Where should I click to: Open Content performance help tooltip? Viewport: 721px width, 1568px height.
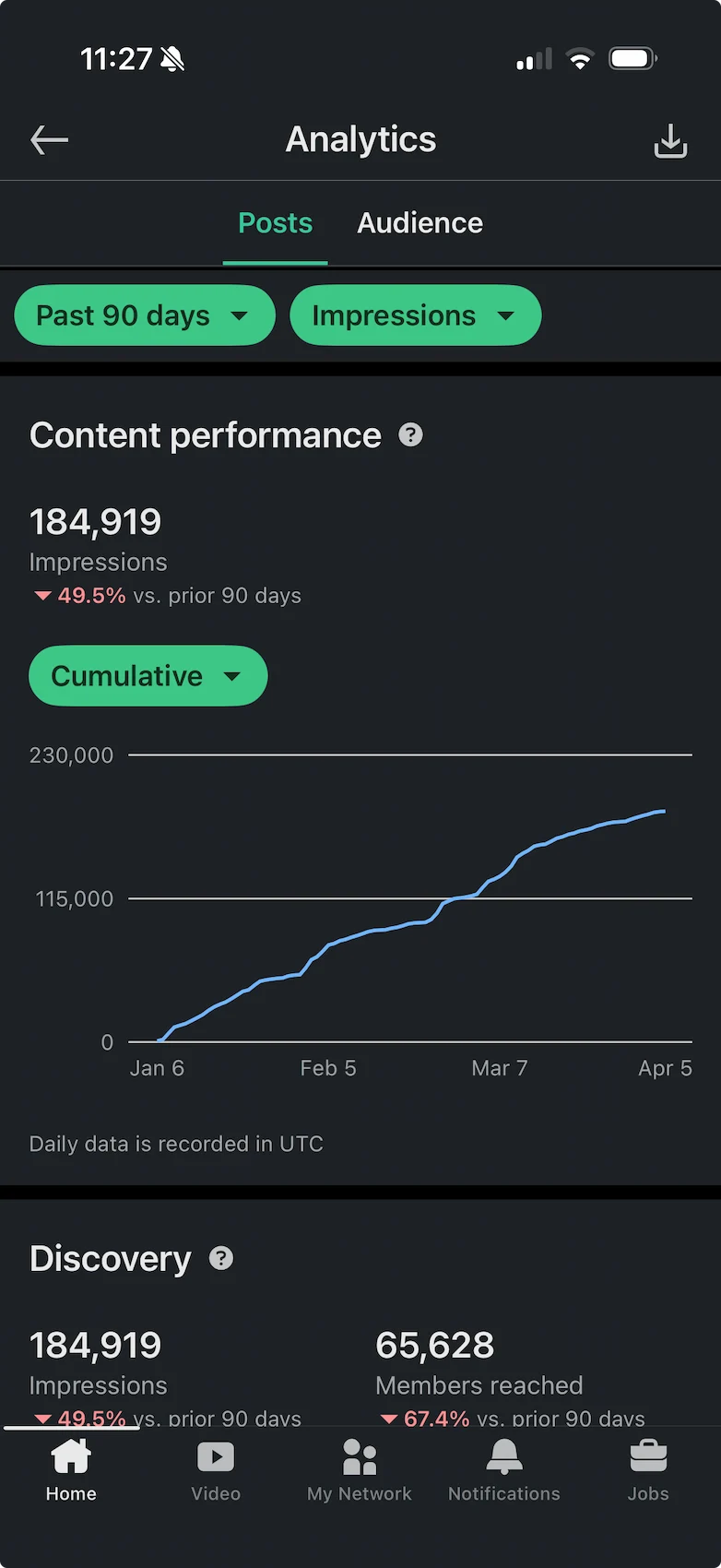click(411, 434)
